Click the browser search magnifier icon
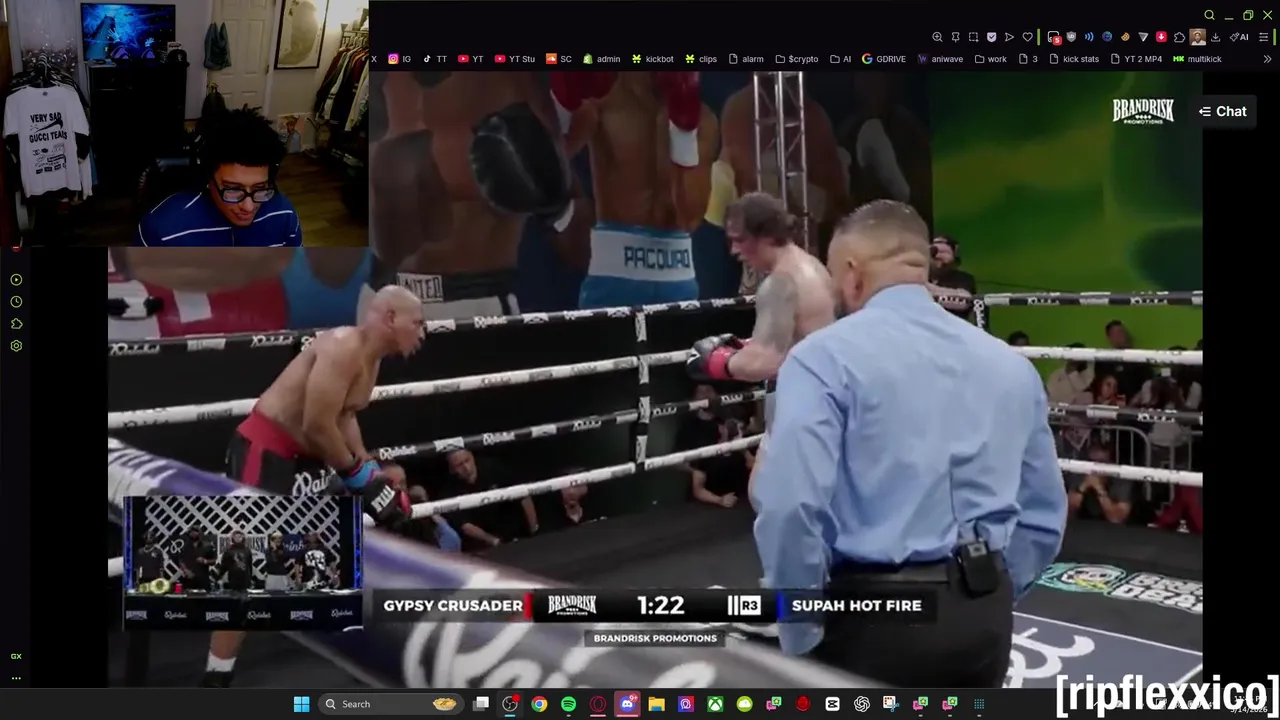Screen dimensions: 1280x720 point(1209,15)
